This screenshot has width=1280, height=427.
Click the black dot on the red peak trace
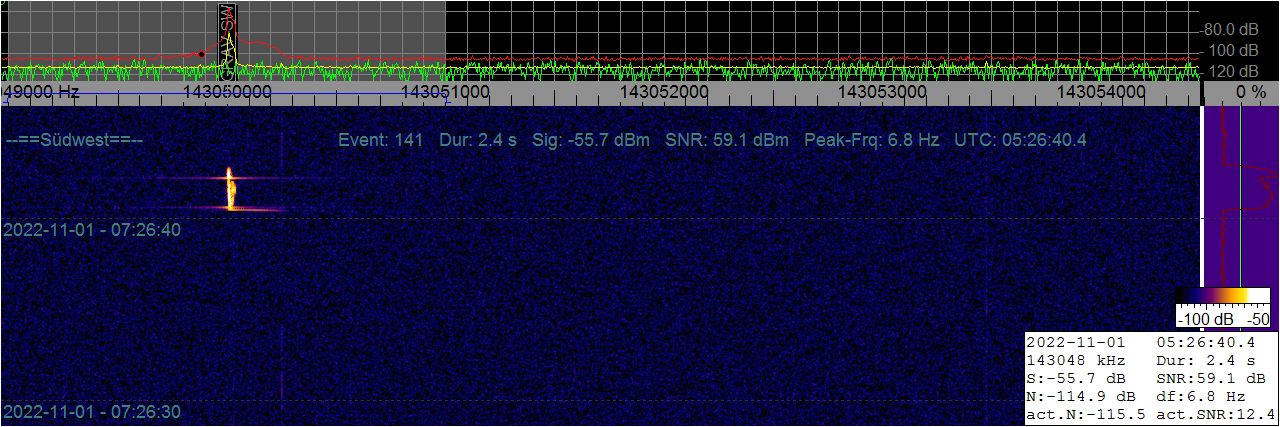coord(202,54)
